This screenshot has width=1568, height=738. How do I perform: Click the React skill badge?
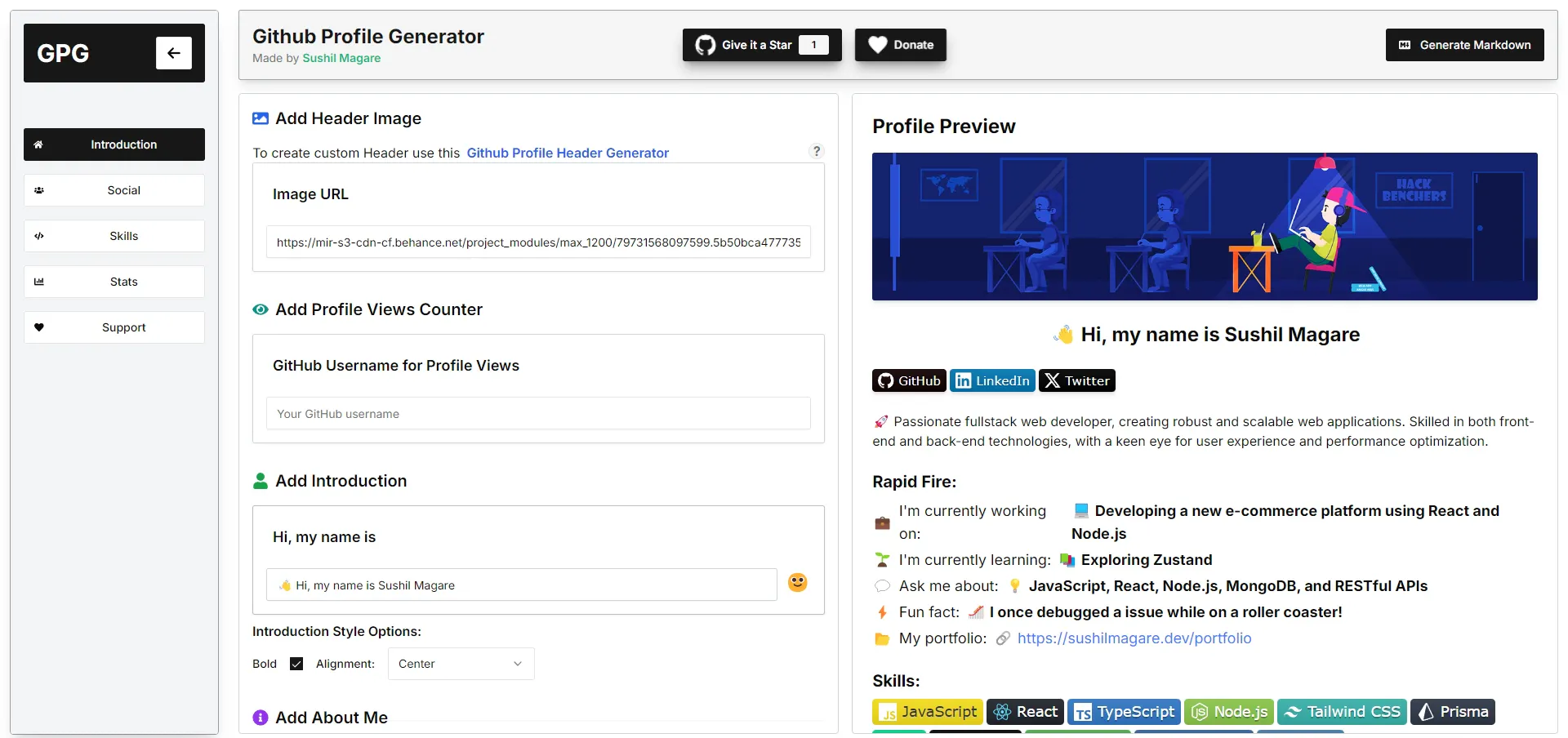click(x=1025, y=712)
